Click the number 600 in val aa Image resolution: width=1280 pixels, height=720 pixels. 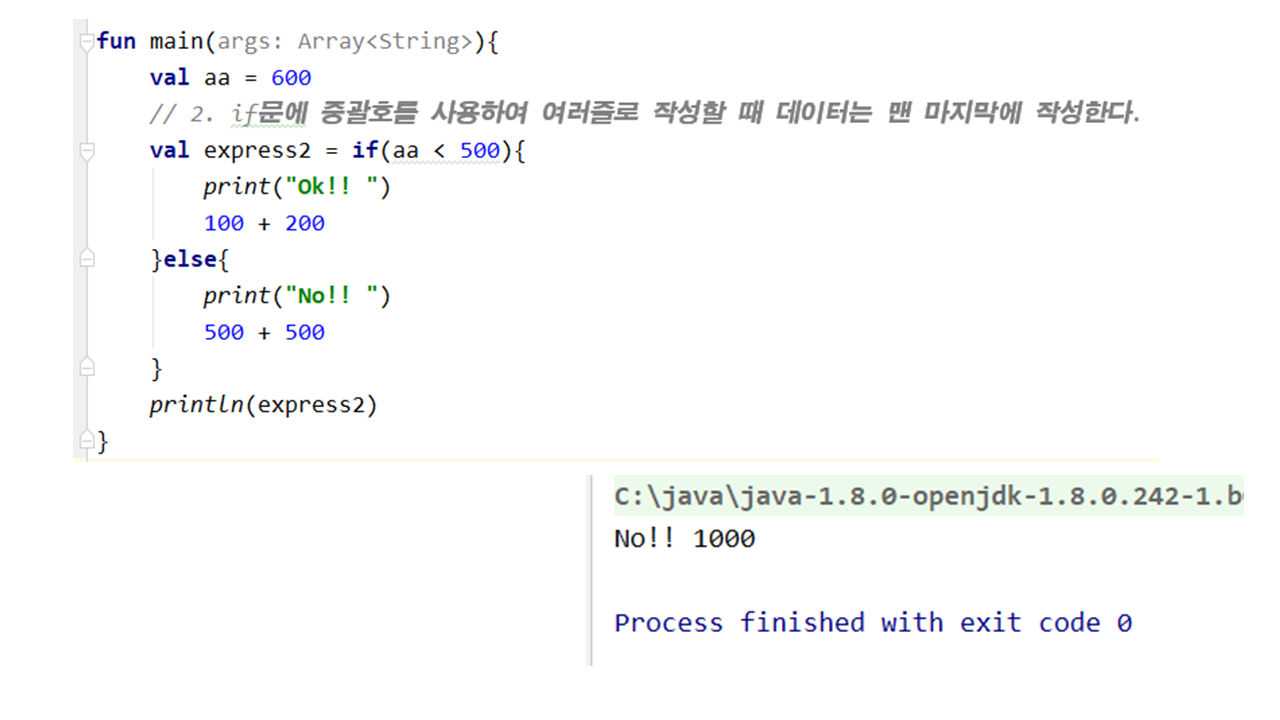[x=291, y=78]
